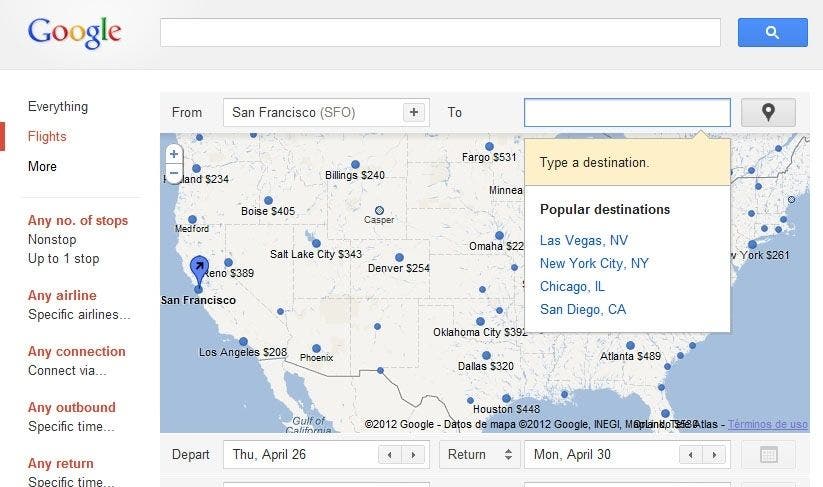Select the Reno $389 map dot
The image size is (823, 487).
click(x=228, y=262)
